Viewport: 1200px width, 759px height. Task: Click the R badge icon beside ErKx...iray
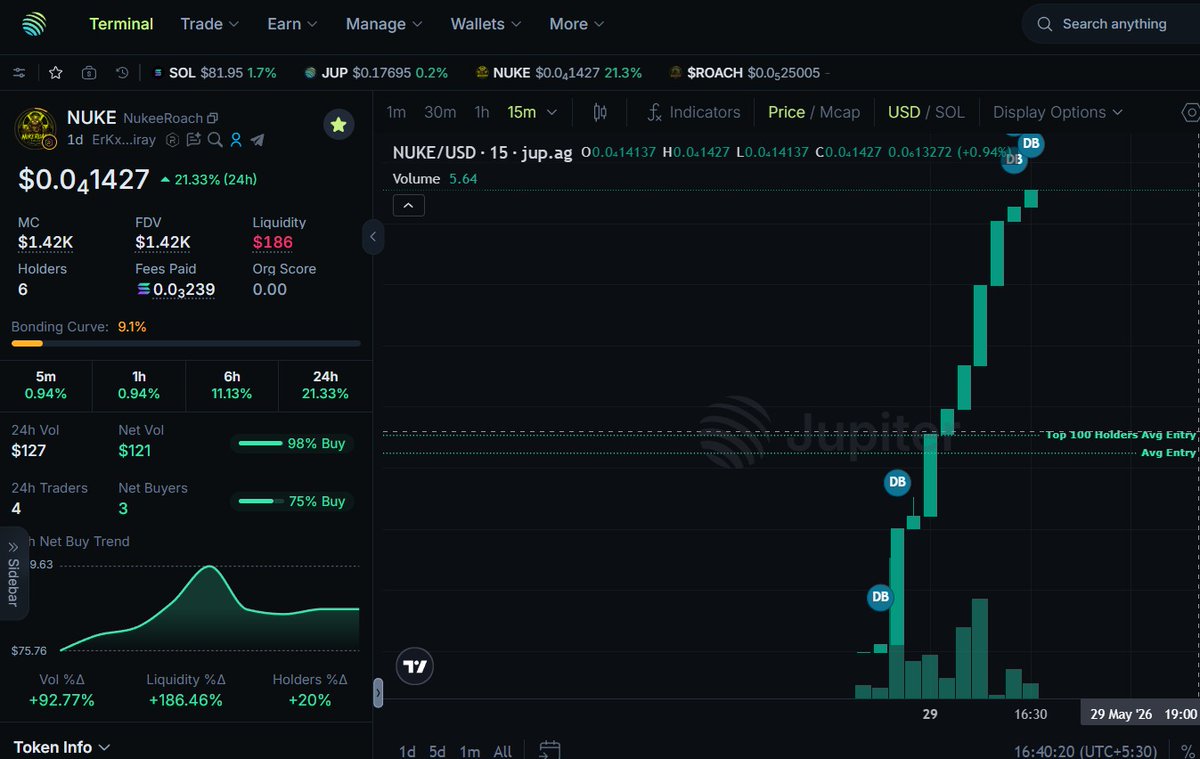pos(172,140)
